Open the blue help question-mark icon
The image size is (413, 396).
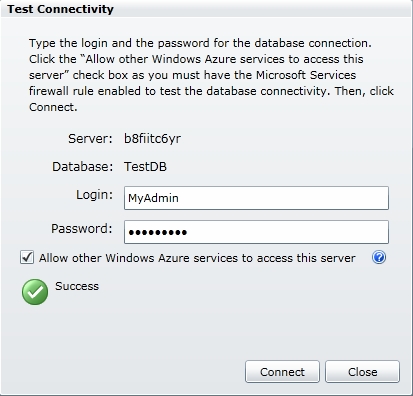tap(379, 257)
